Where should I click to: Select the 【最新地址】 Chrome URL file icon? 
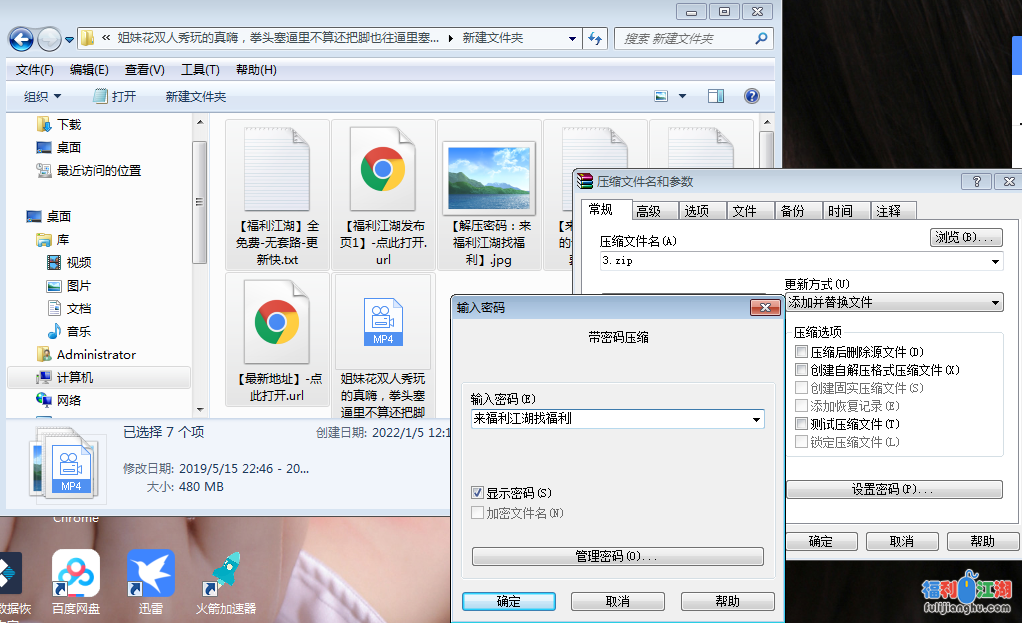coord(277,323)
